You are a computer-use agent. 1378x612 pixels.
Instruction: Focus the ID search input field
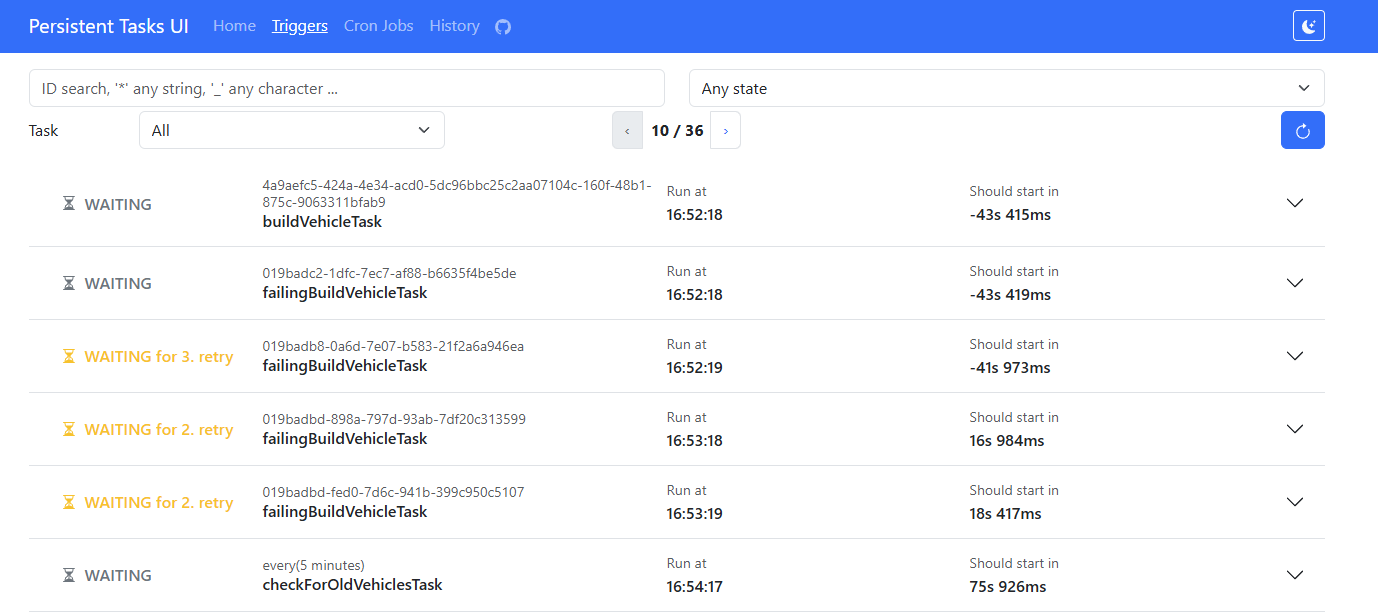pos(346,88)
